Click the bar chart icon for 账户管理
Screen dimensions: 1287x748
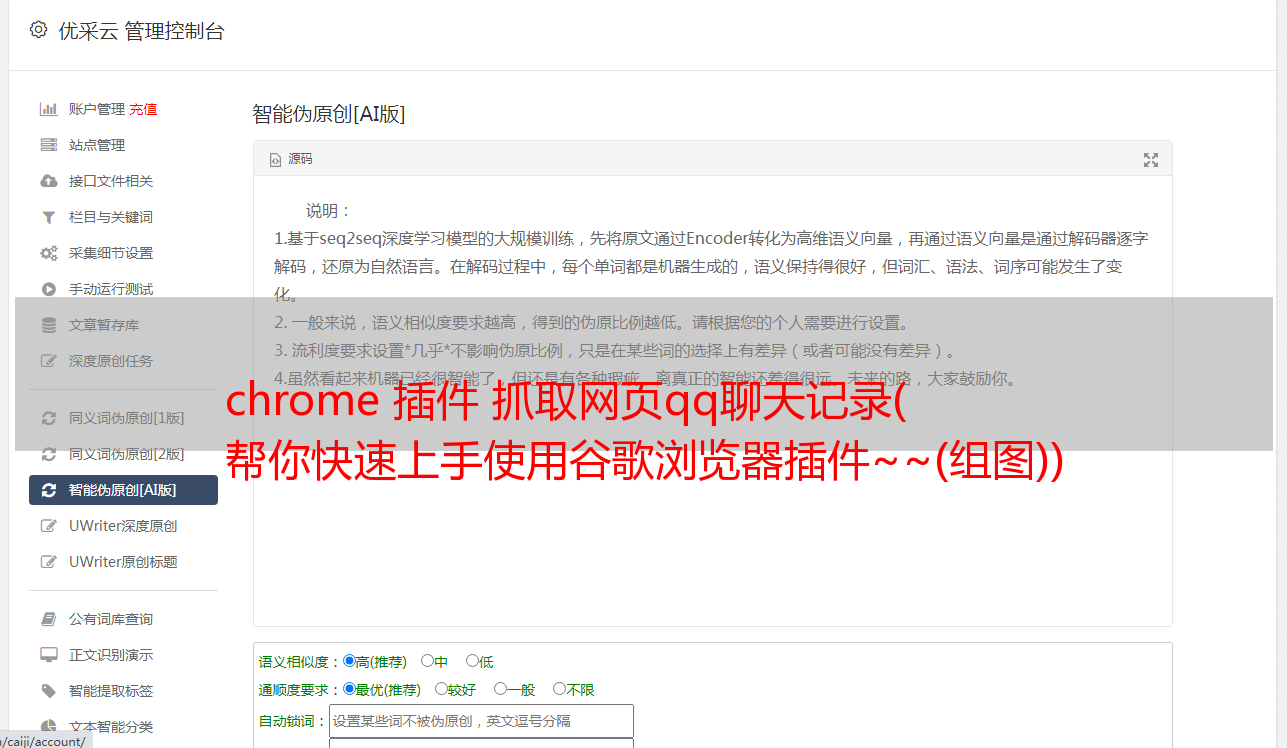pyautogui.click(x=48, y=109)
